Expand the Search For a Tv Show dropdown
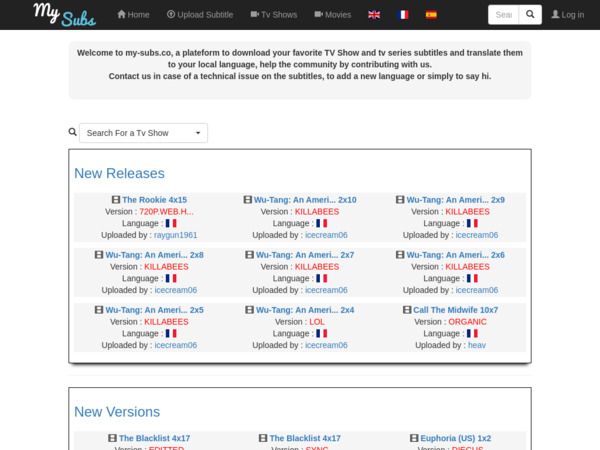The width and height of the screenshot is (600, 450). point(143,133)
